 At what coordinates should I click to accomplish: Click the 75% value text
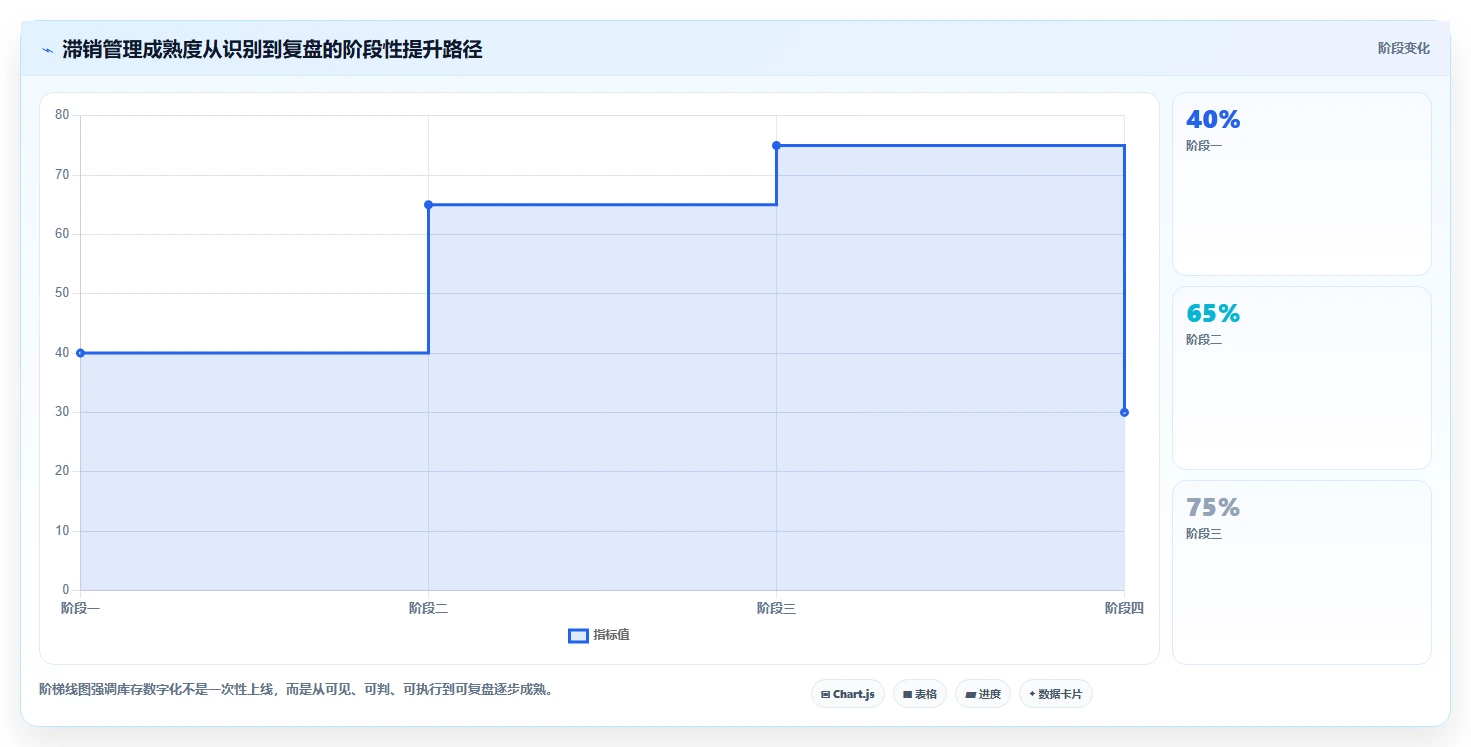click(1213, 508)
